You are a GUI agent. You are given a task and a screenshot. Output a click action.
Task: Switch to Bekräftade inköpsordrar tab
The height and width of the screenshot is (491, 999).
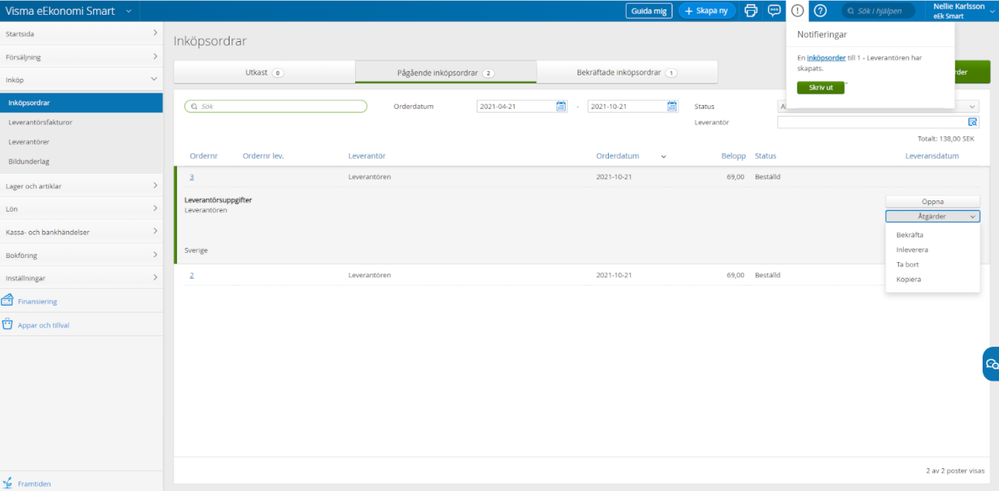coord(627,72)
